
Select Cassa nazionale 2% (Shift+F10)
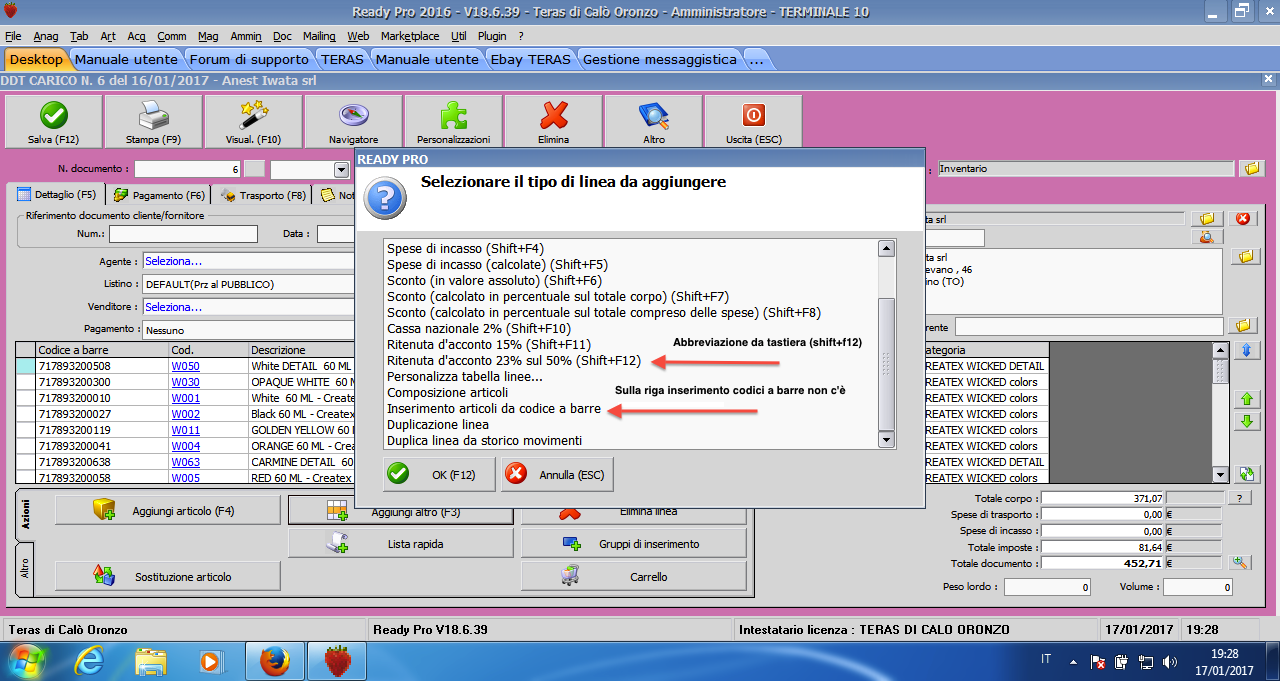coord(479,328)
